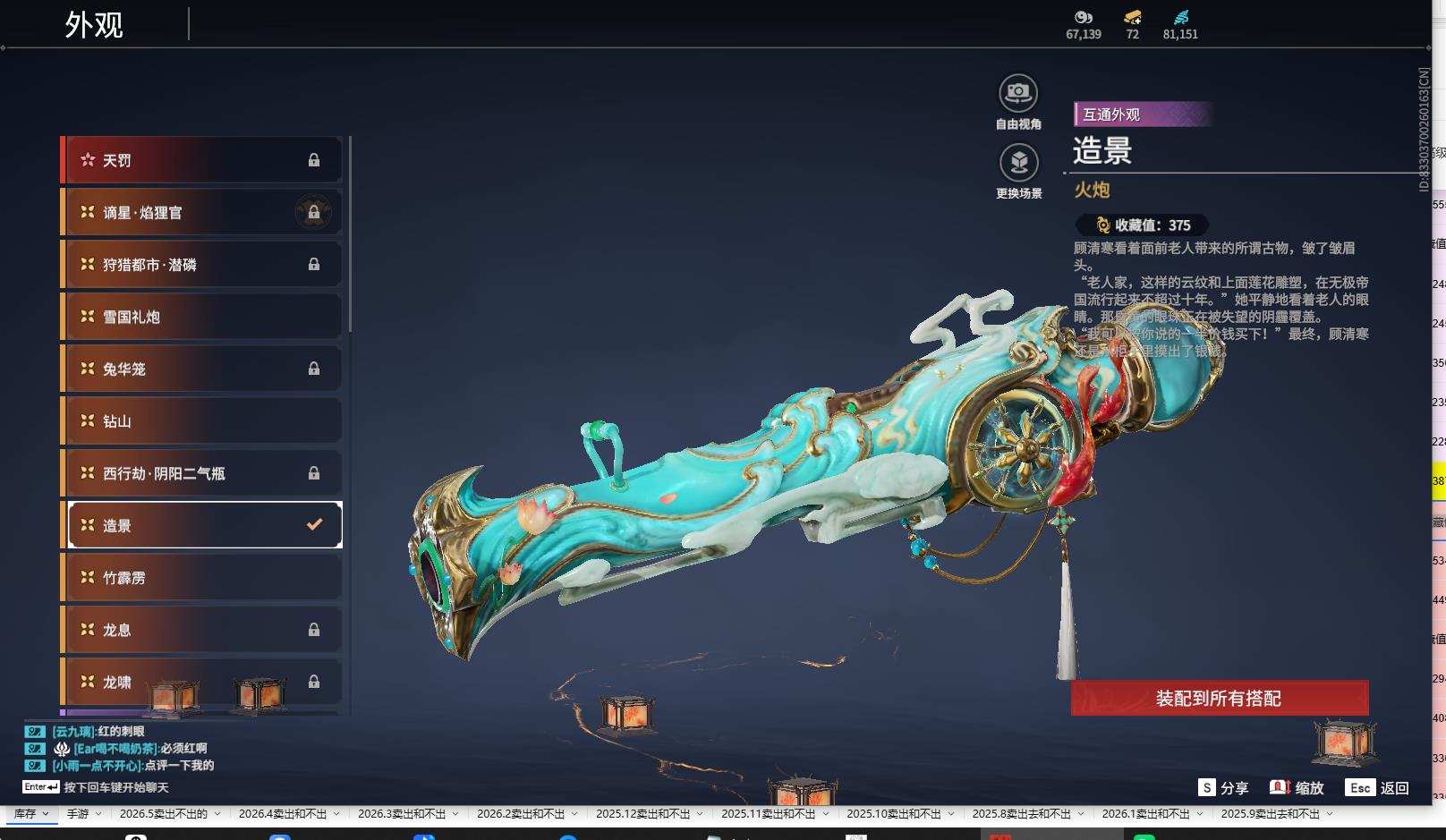This screenshot has width=1446, height=840.
Task: Select the 龙息 skin entry
Action: click(x=201, y=630)
